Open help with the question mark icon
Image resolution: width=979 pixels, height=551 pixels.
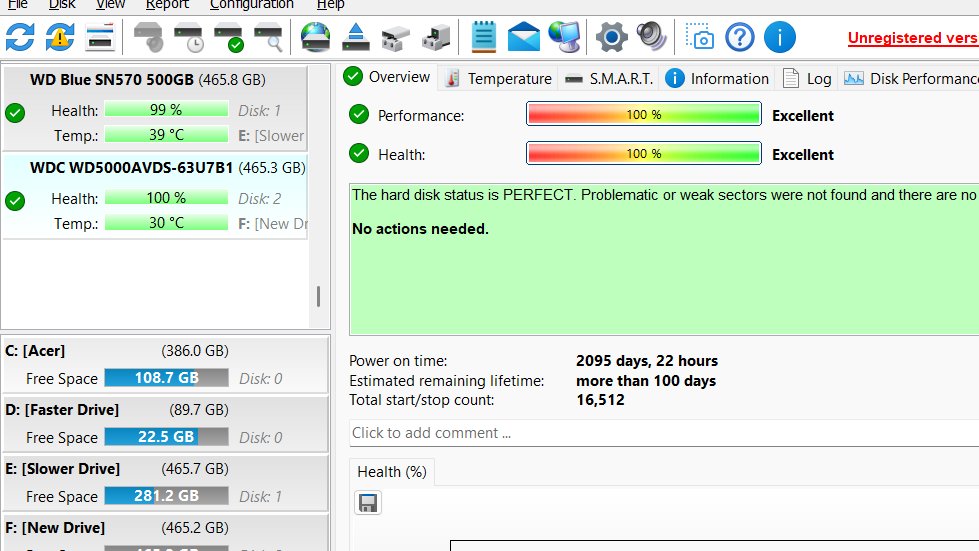pos(739,37)
